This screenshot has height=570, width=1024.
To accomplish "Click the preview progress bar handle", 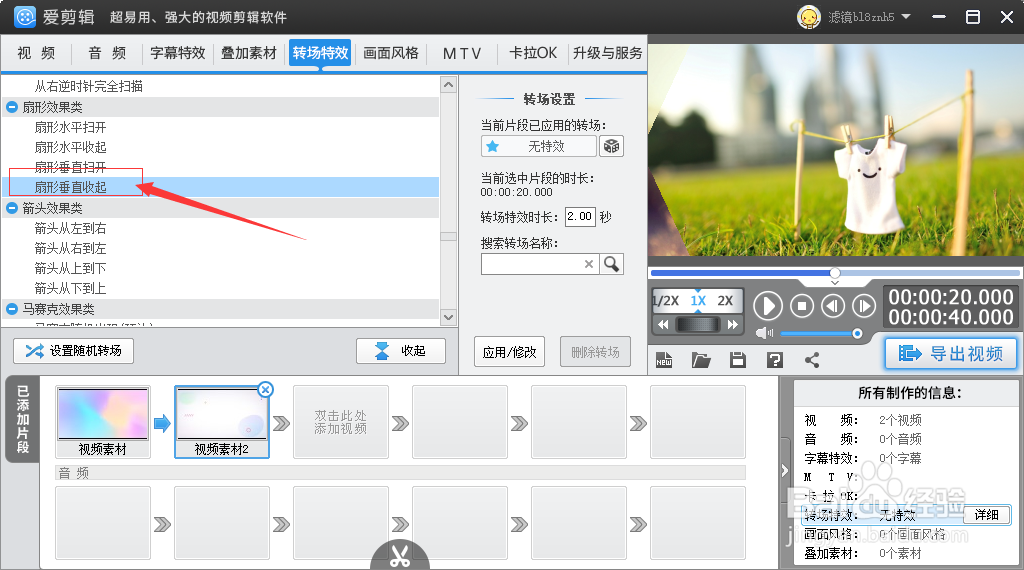I will click(835, 273).
